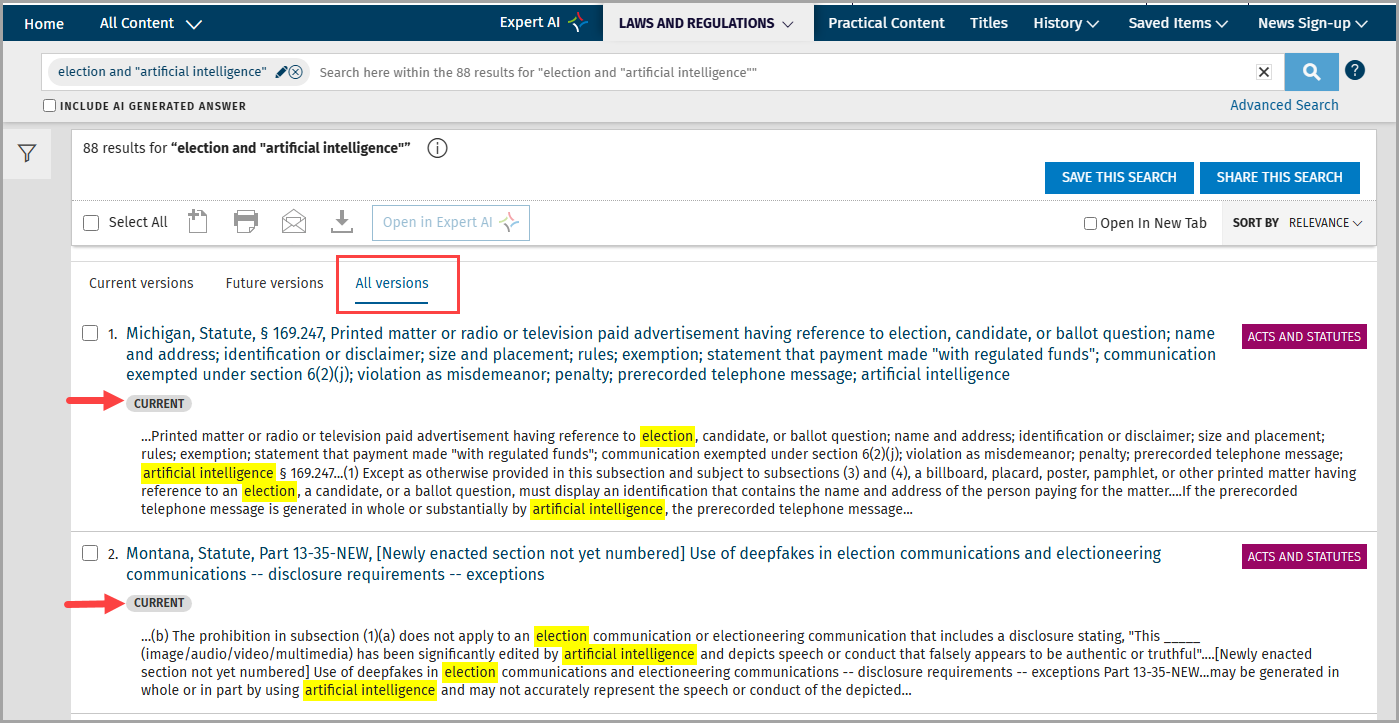Remove the search term chip with the x icon
1399x723 pixels.
[296, 72]
